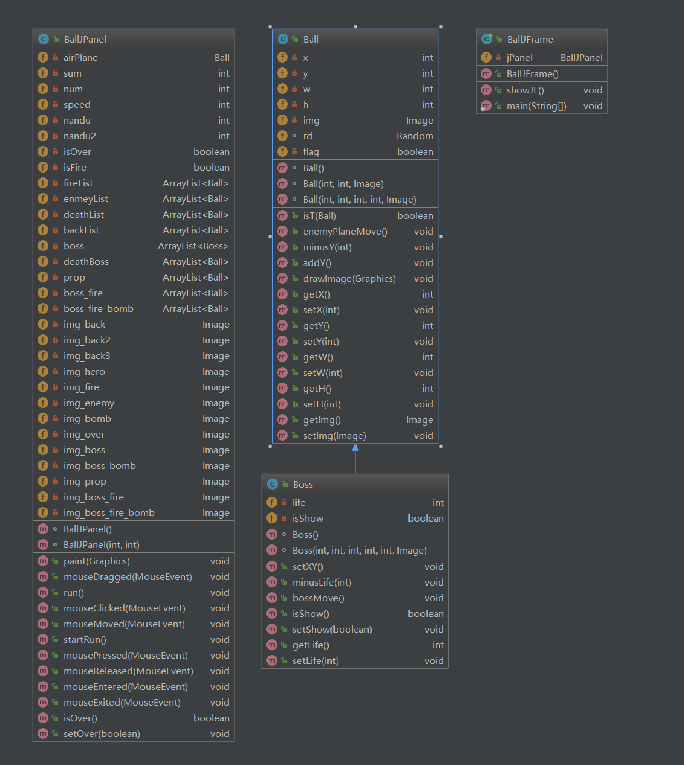Select the Boss() constructor row
The image size is (684, 765).
point(355,535)
